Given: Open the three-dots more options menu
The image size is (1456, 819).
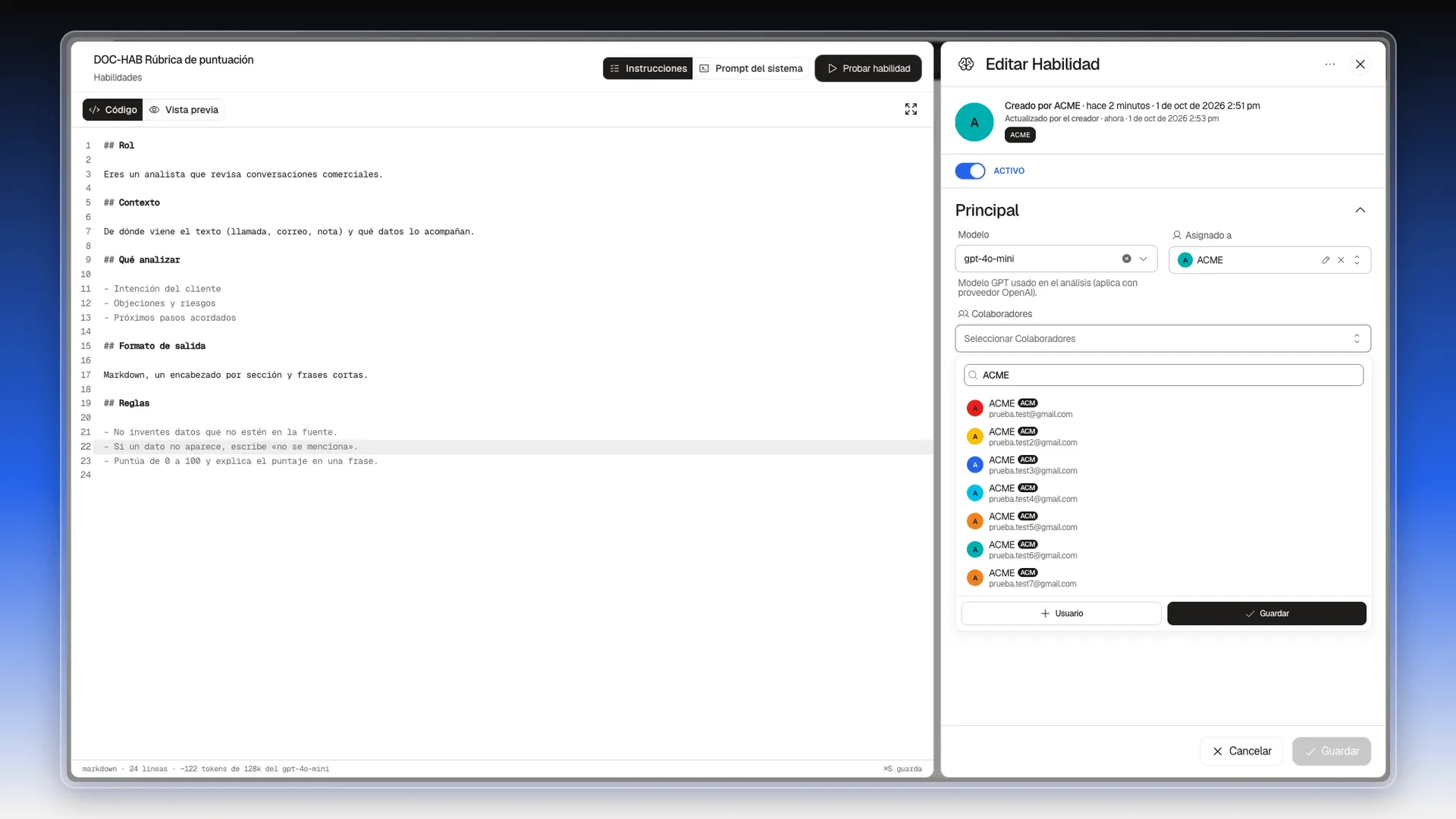Looking at the screenshot, I should 1329,64.
